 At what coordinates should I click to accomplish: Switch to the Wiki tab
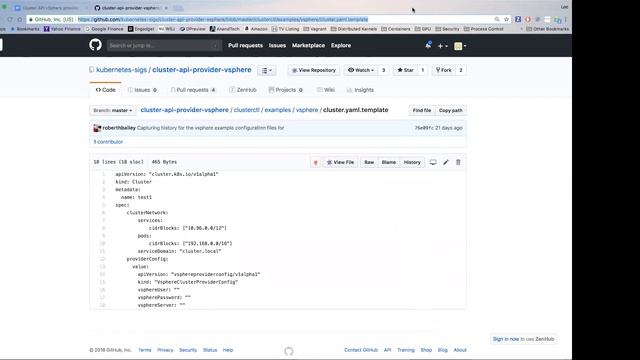pyautogui.click(x=326, y=90)
